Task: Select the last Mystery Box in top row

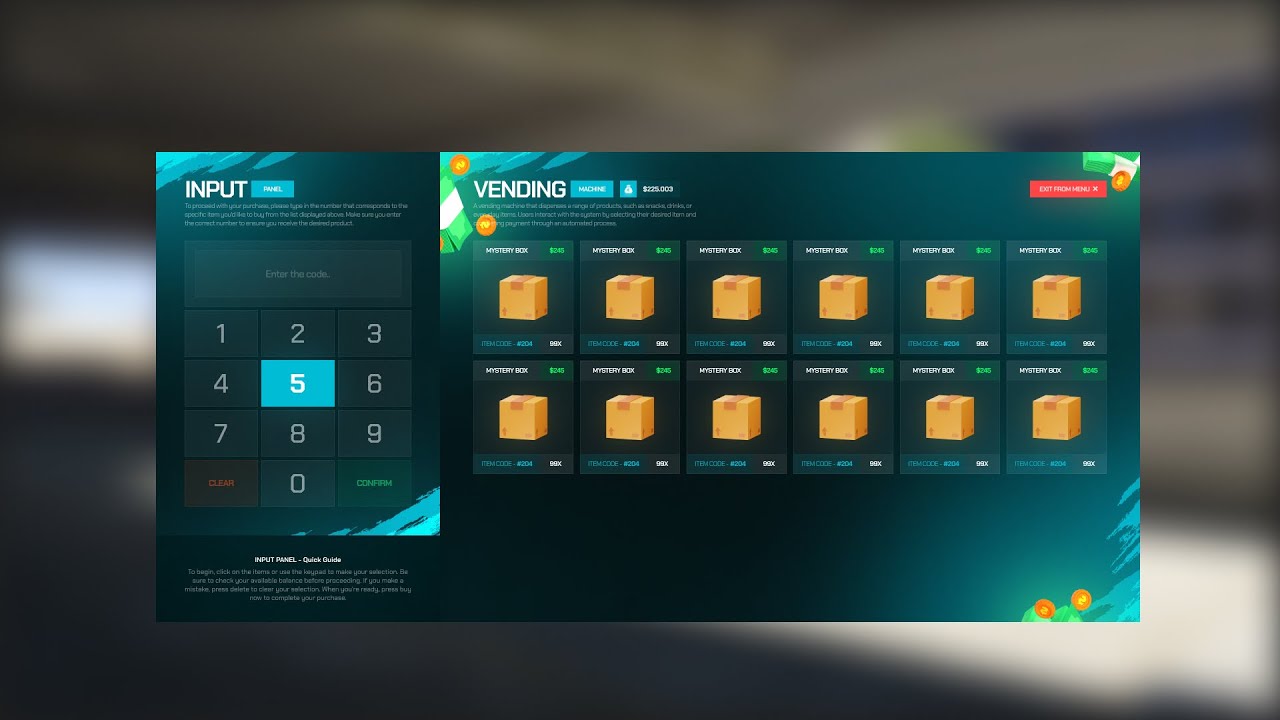Action: 1056,297
